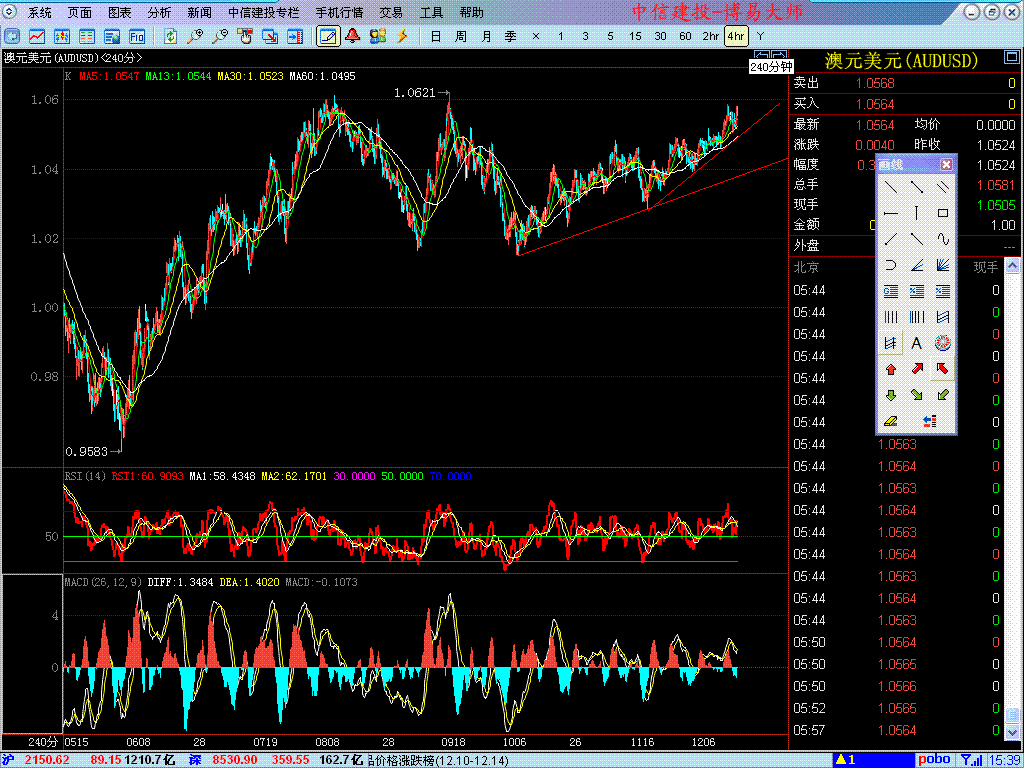Select the arc drawing tool

coord(891,265)
